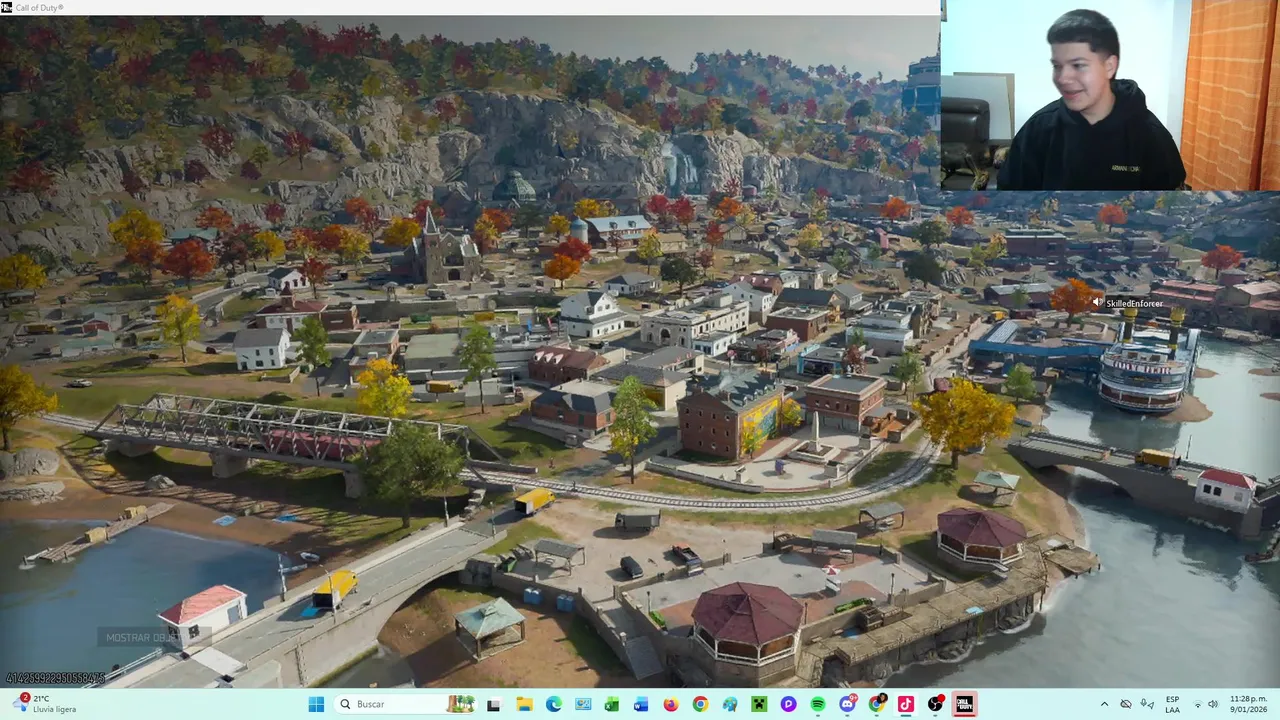Open File Explorer from the taskbar

point(524,704)
